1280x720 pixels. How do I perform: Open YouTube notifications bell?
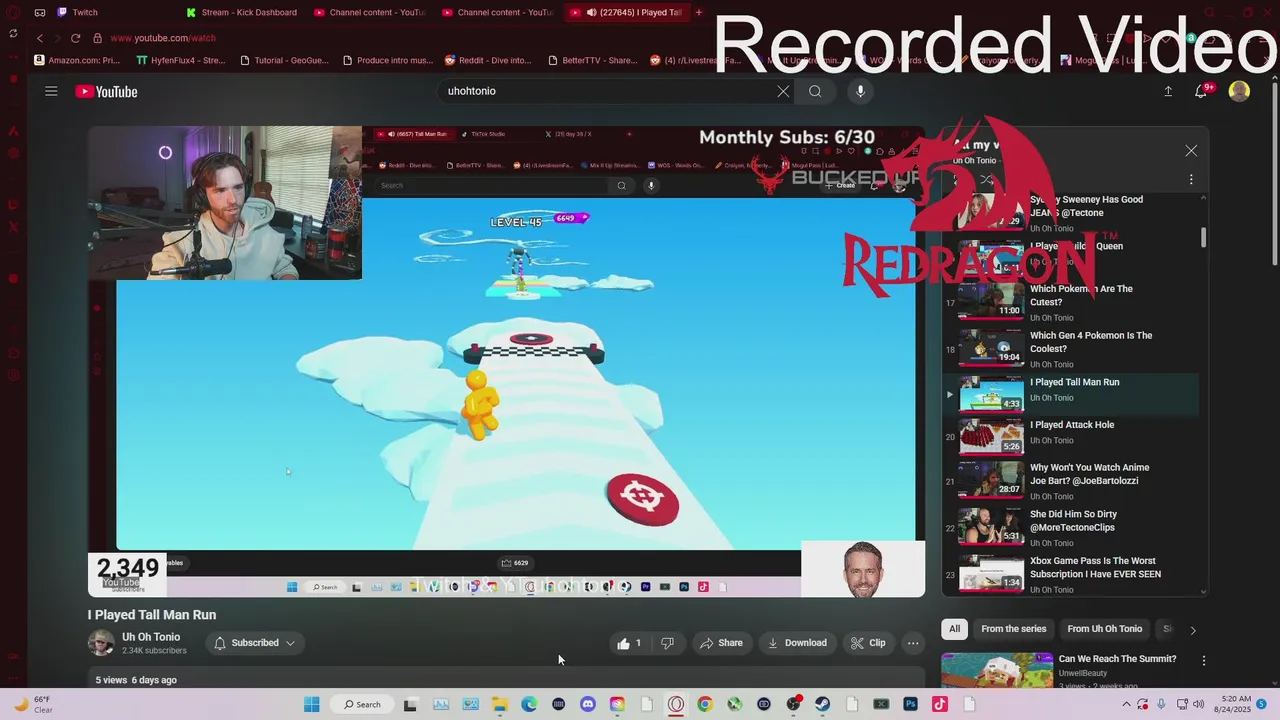click(x=1202, y=91)
